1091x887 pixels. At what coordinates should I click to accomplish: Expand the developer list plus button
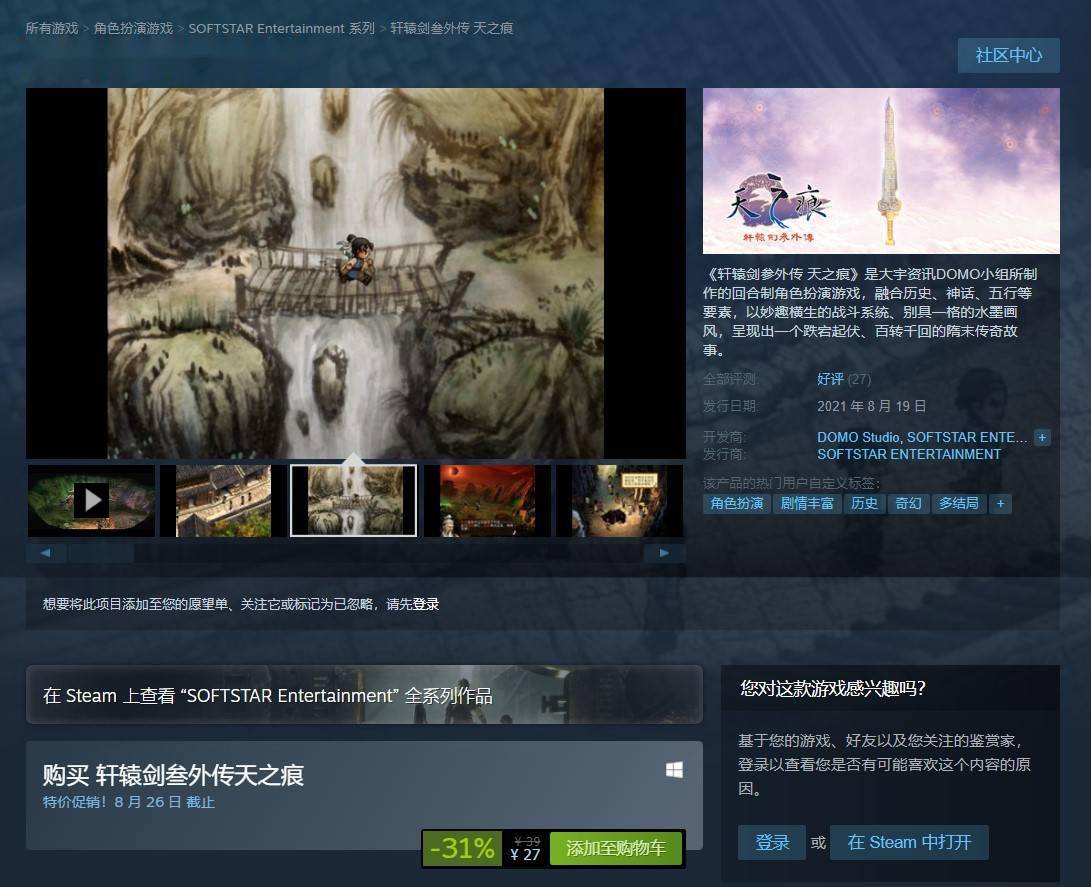coord(1042,438)
